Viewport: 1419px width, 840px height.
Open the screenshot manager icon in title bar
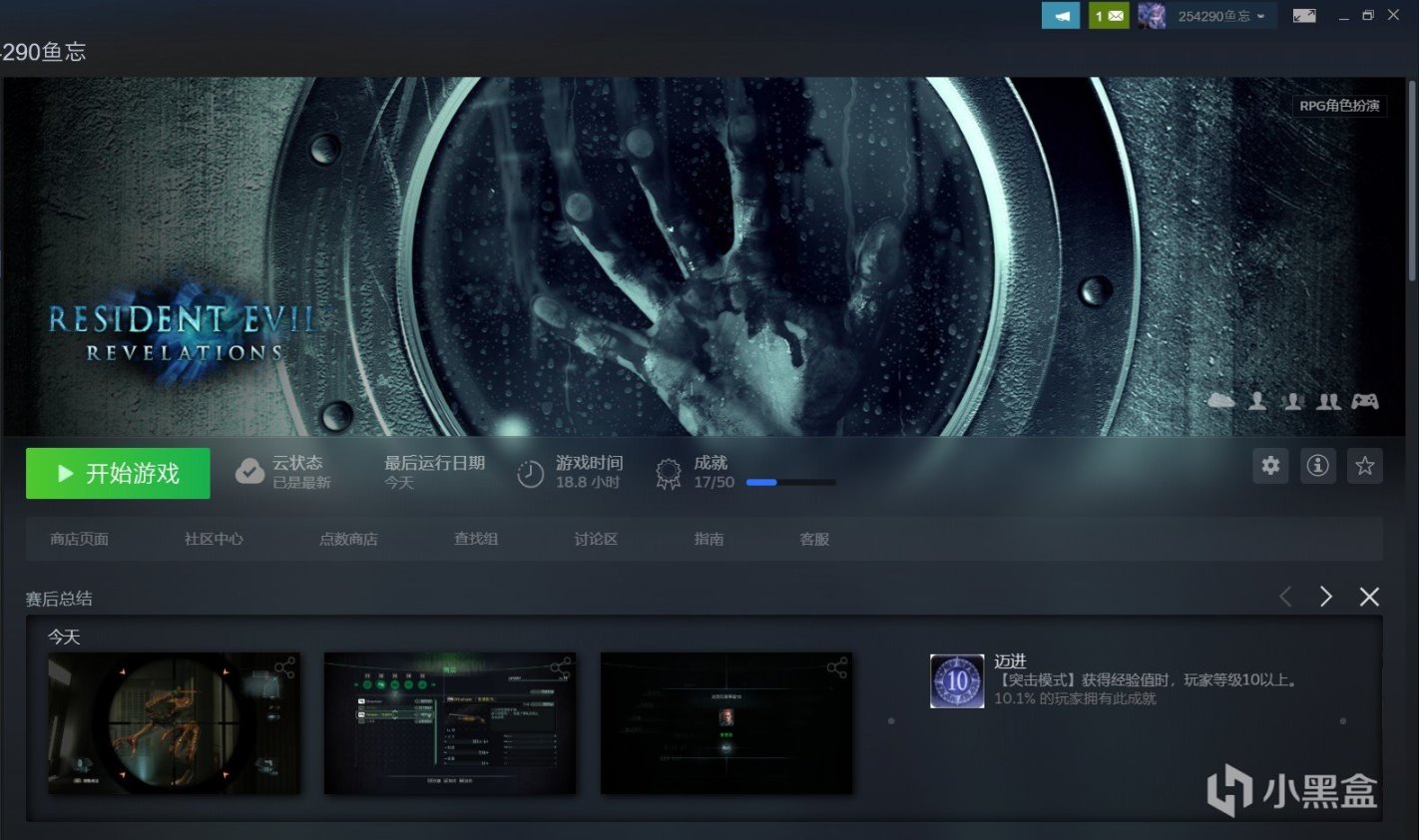(1304, 16)
